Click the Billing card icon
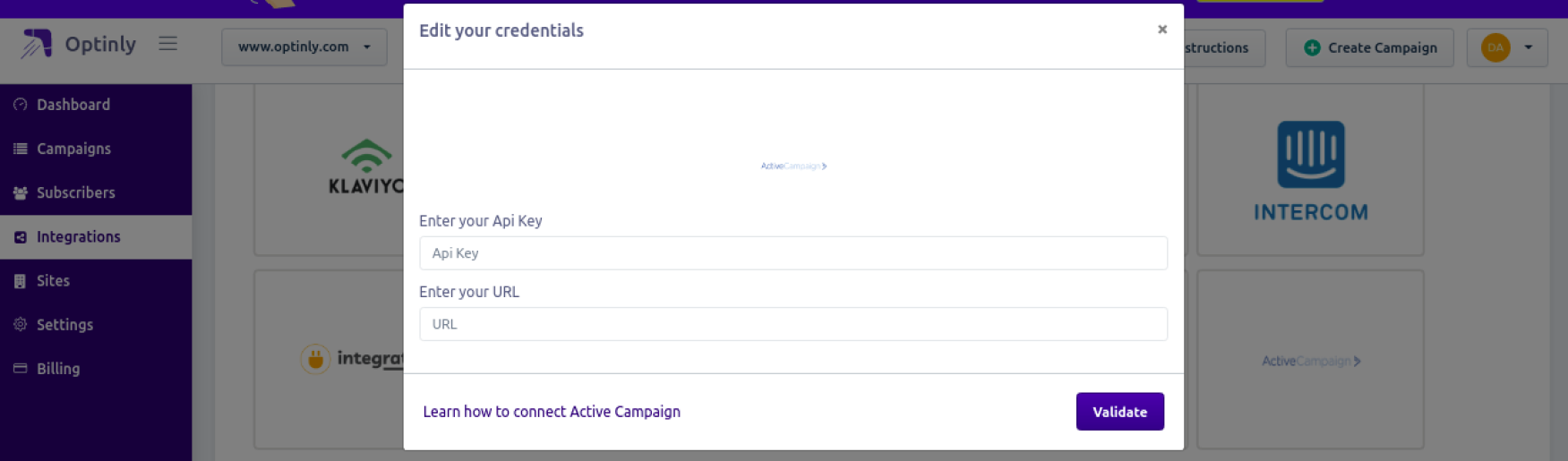Screen dimensions: 1568x461 (20, 368)
